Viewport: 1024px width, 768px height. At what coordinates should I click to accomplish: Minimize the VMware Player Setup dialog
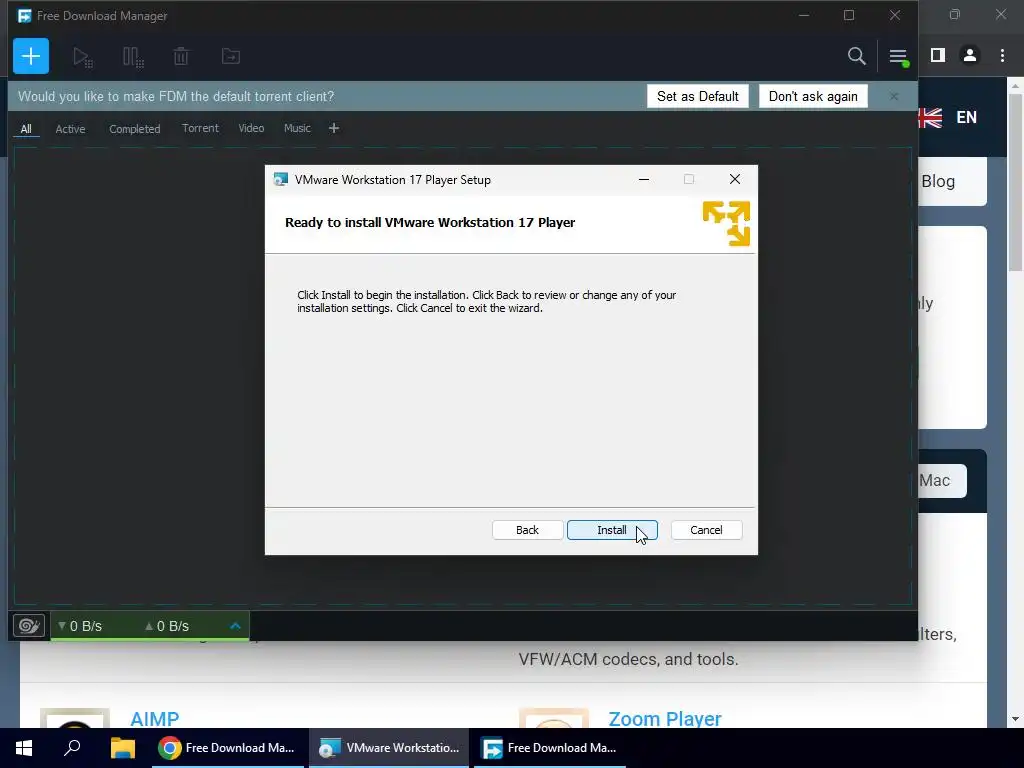point(644,180)
